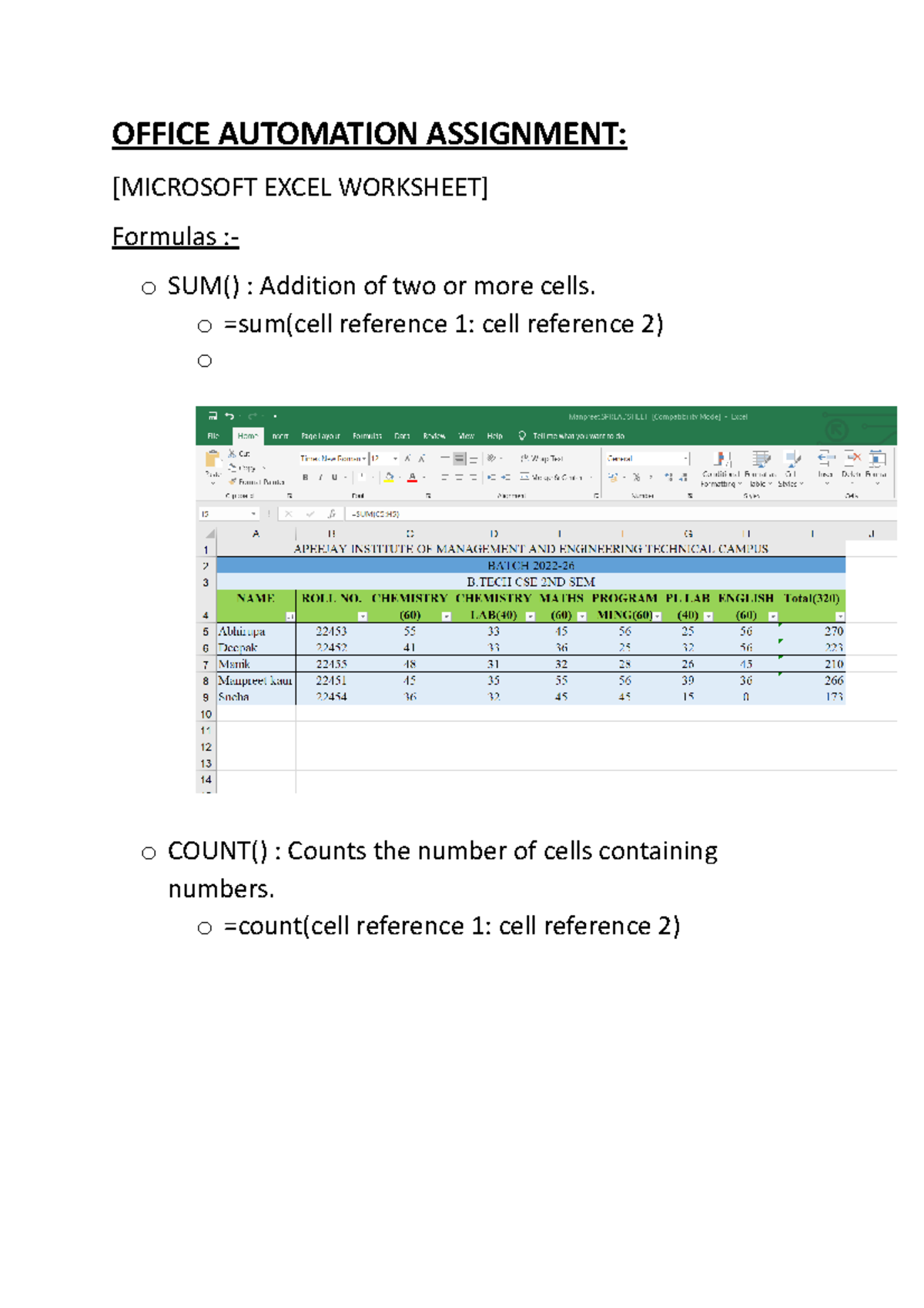924x1308 pixels.
Task: Switch to the Page Layout ribbon tab
Action: (320, 436)
